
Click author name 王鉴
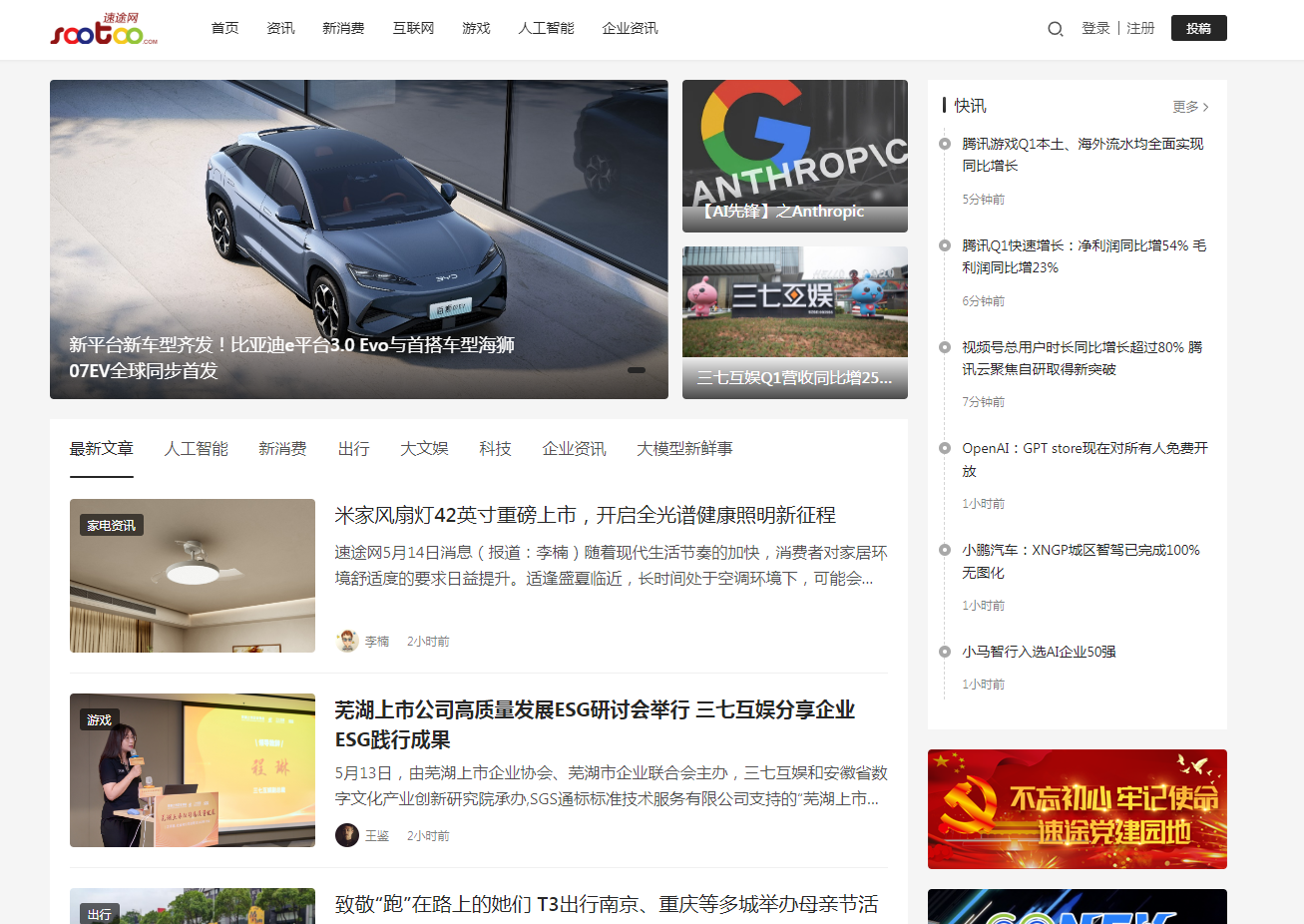pos(377,836)
